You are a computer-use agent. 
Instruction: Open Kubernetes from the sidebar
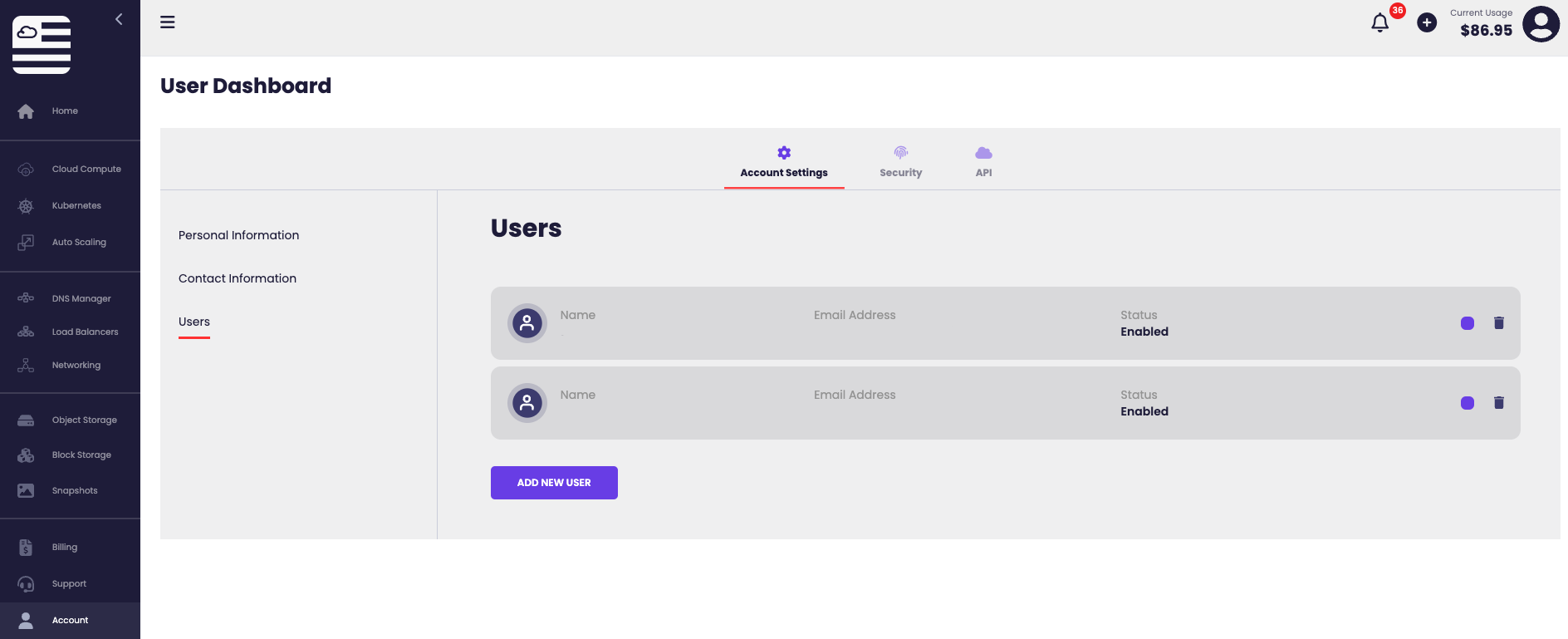coord(76,206)
